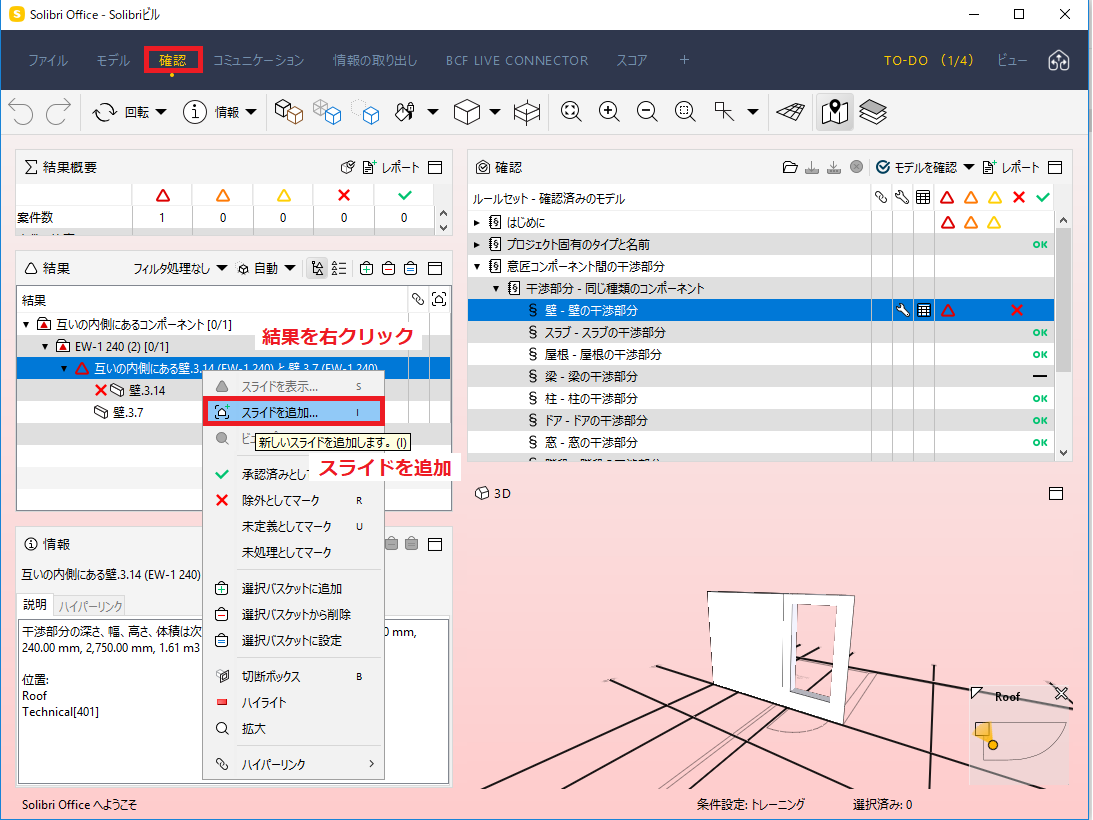The width and height of the screenshot is (1093, 820).
Task: Toggle results tree view mode icon
Action: tap(317, 268)
